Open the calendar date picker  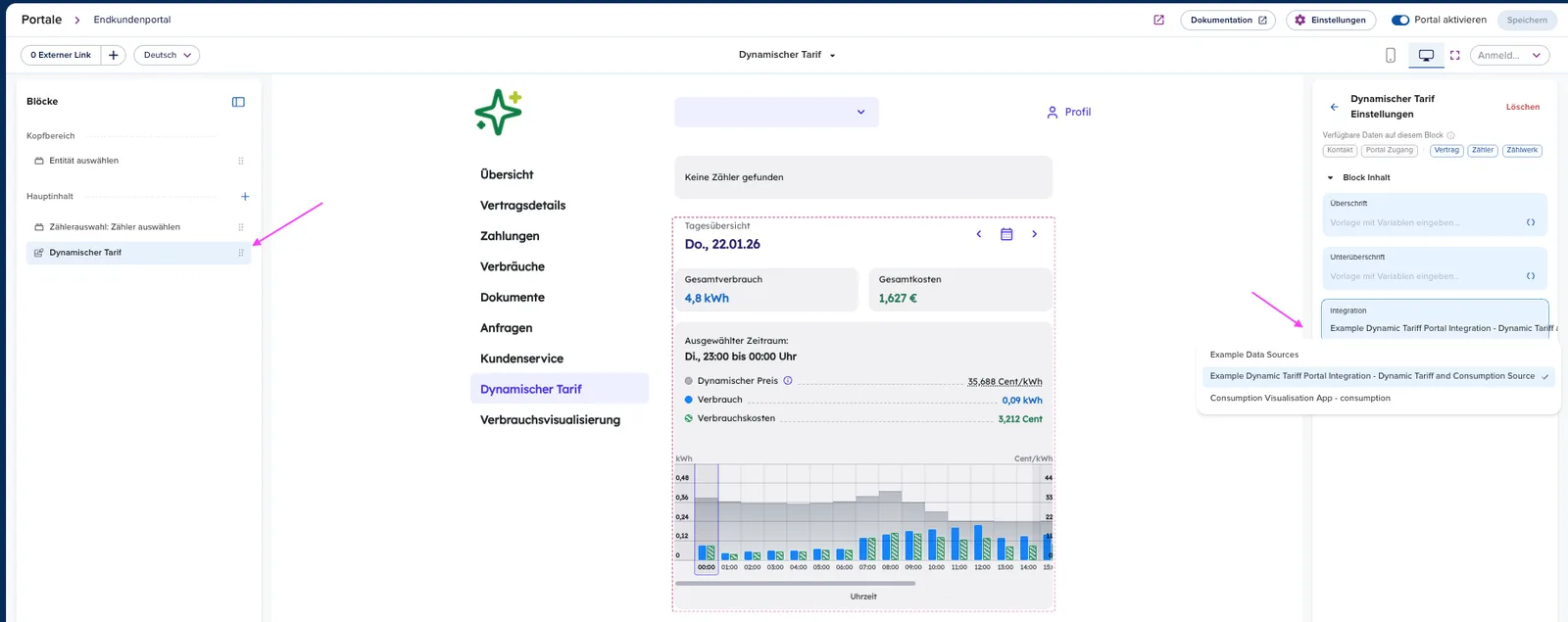(1006, 234)
